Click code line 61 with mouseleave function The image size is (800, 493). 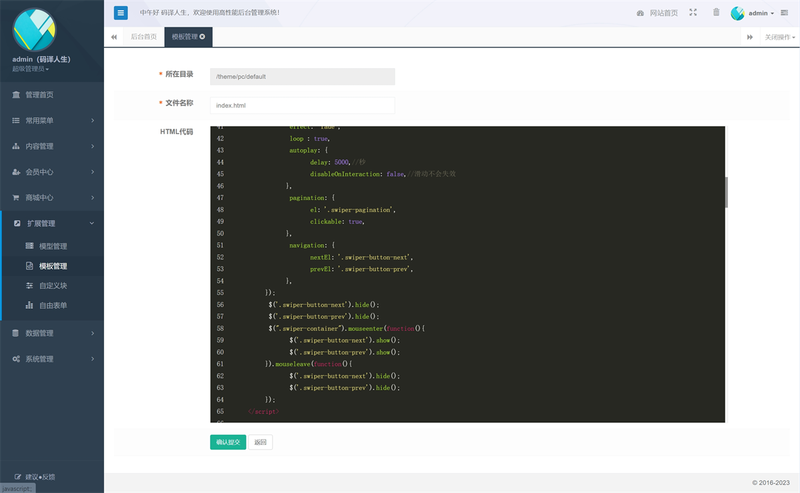308,364
